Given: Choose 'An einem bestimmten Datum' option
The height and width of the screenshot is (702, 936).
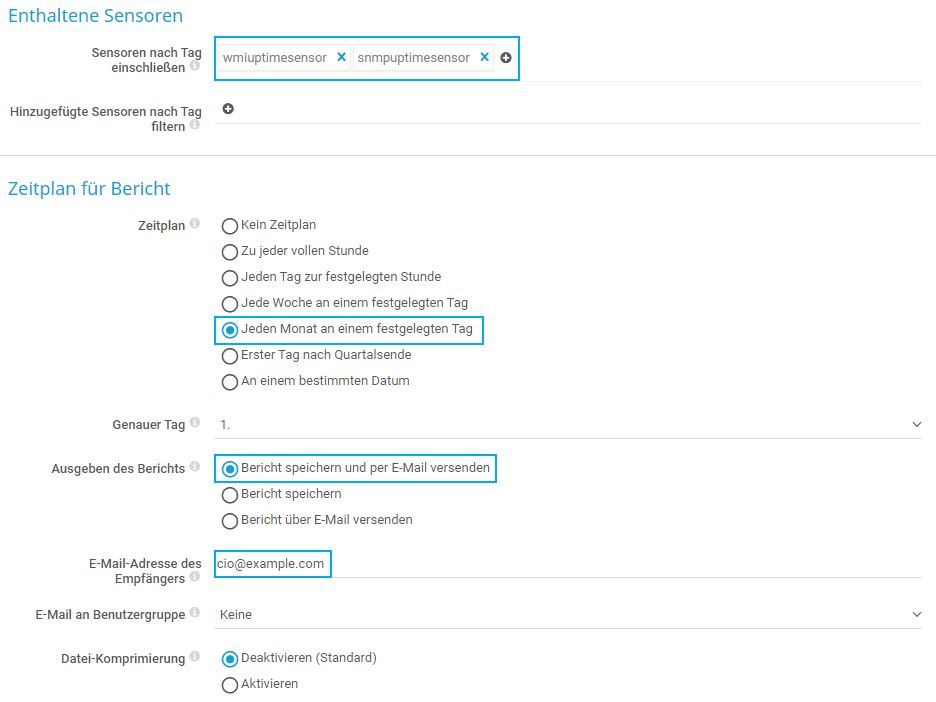Looking at the screenshot, I should click(230, 382).
